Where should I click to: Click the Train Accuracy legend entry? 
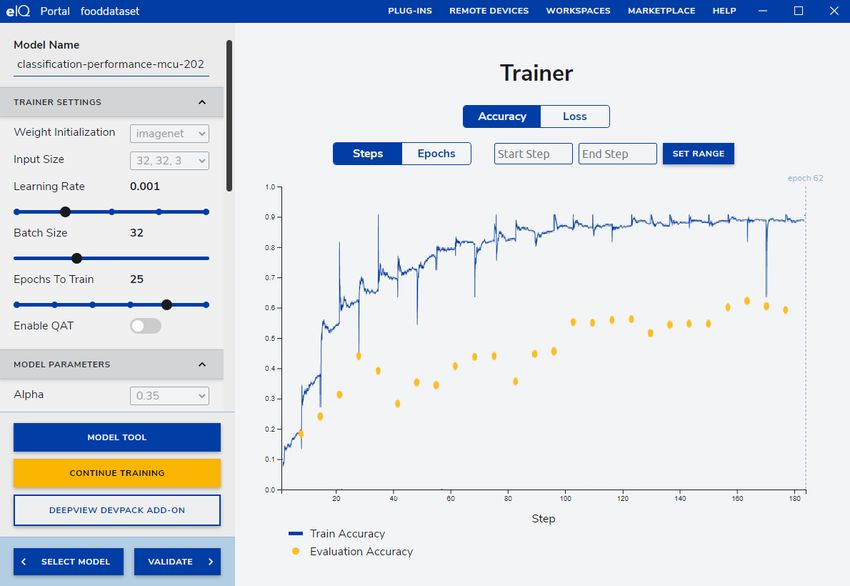337,533
